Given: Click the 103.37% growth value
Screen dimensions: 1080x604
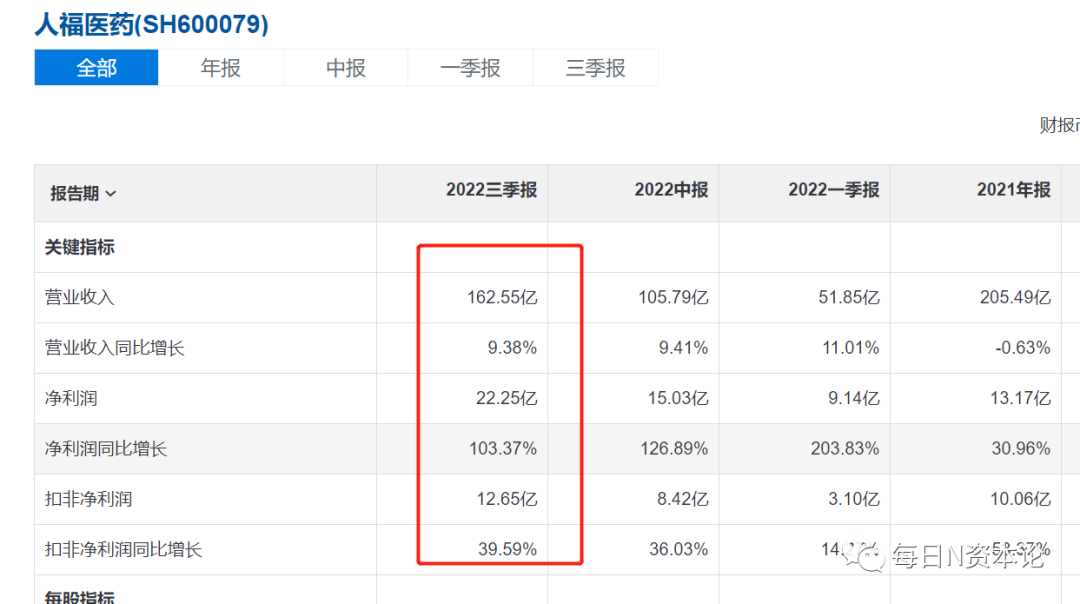Looking at the screenshot, I should click(x=503, y=448).
